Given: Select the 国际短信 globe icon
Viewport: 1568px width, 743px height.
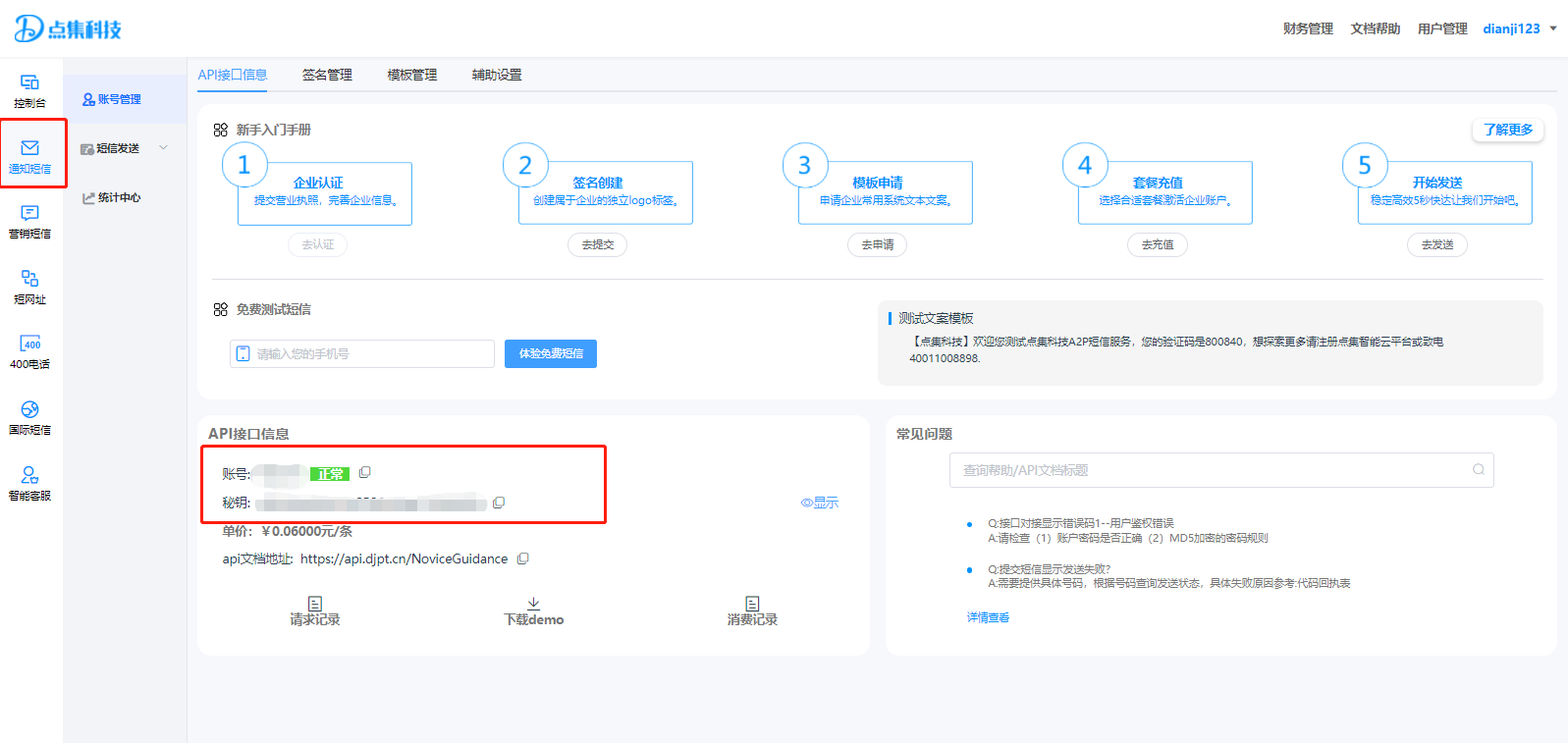Looking at the screenshot, I should (29, 410).
